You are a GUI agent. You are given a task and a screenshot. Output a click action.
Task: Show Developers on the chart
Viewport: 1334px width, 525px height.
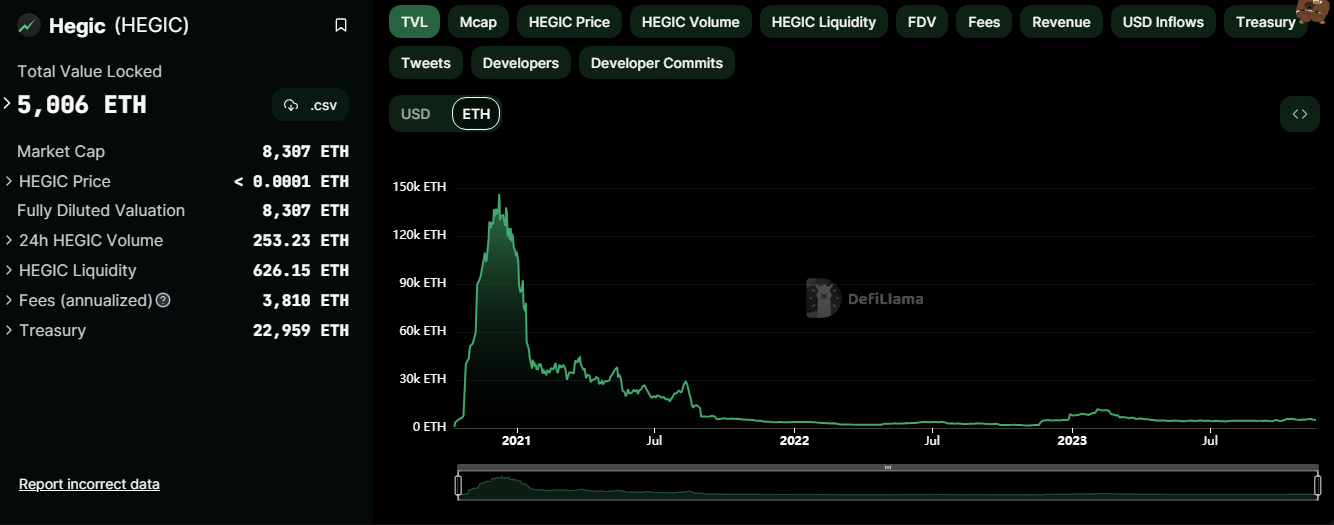(521, 63)
